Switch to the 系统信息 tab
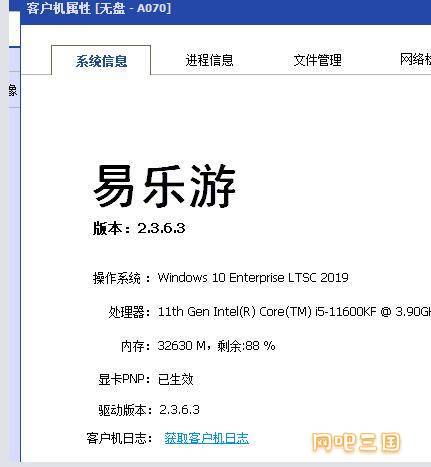Image resolution: width=431 pixels, height=467 pixels. pyautogui.click(x=101, y=61)
